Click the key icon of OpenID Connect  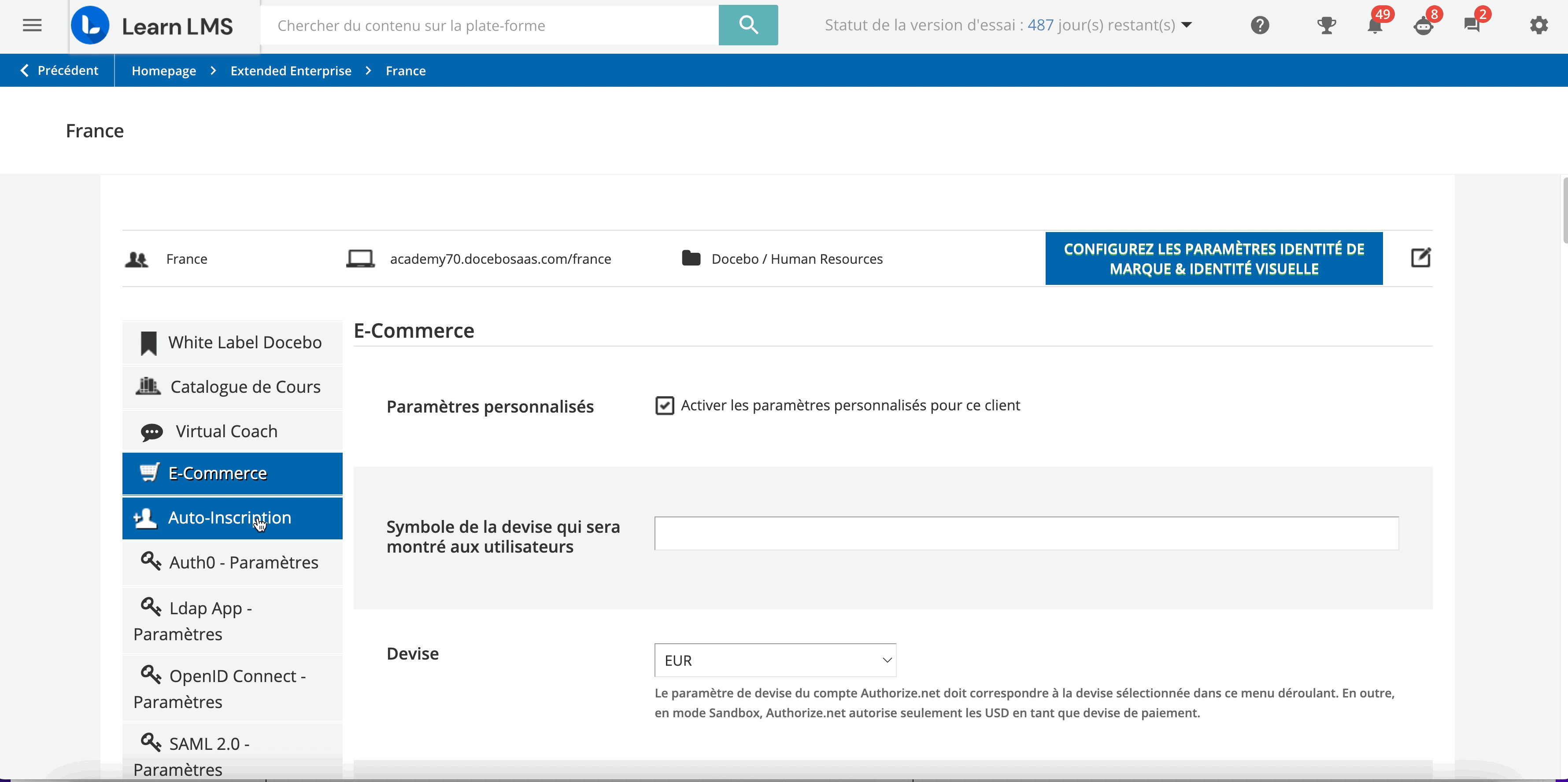(151, 674)
